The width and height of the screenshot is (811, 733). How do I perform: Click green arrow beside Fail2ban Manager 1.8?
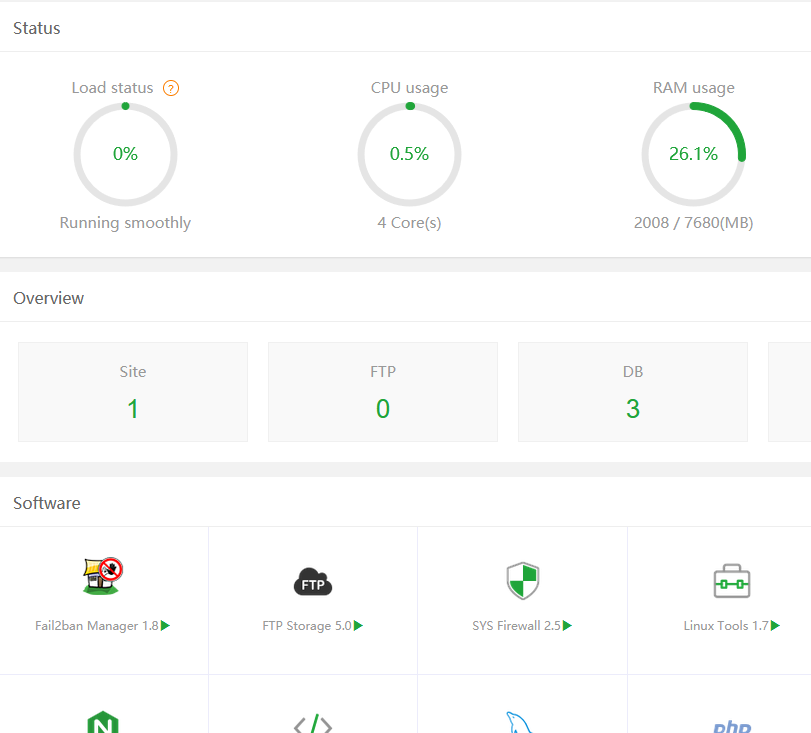pos(166,626)
